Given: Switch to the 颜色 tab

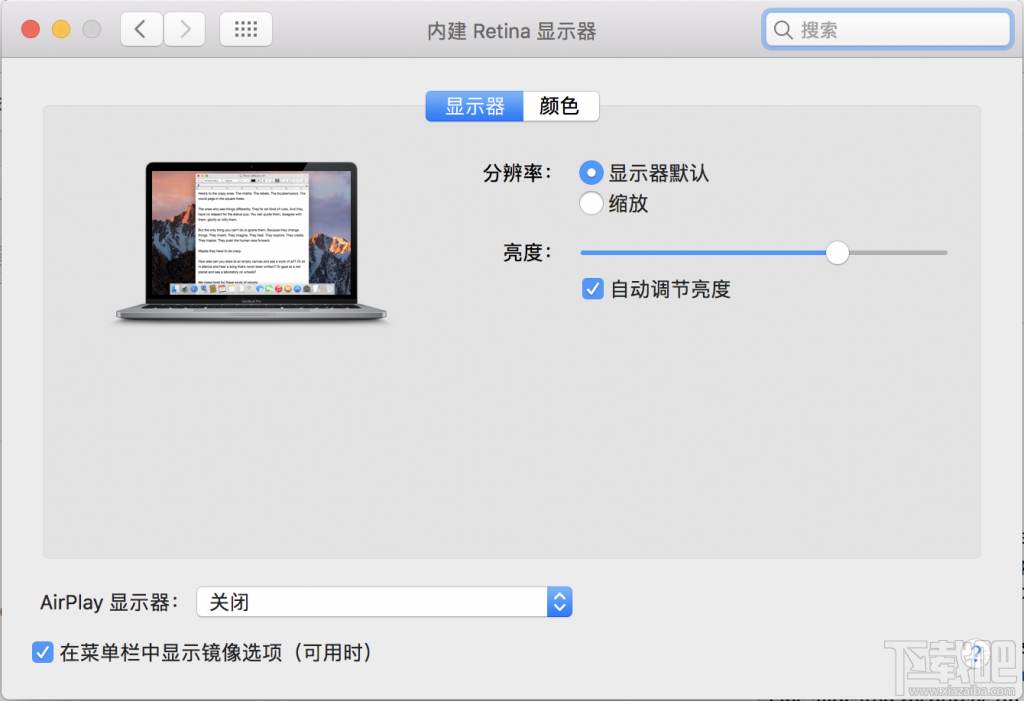Looking at the screenshot, I should (560, 106).
